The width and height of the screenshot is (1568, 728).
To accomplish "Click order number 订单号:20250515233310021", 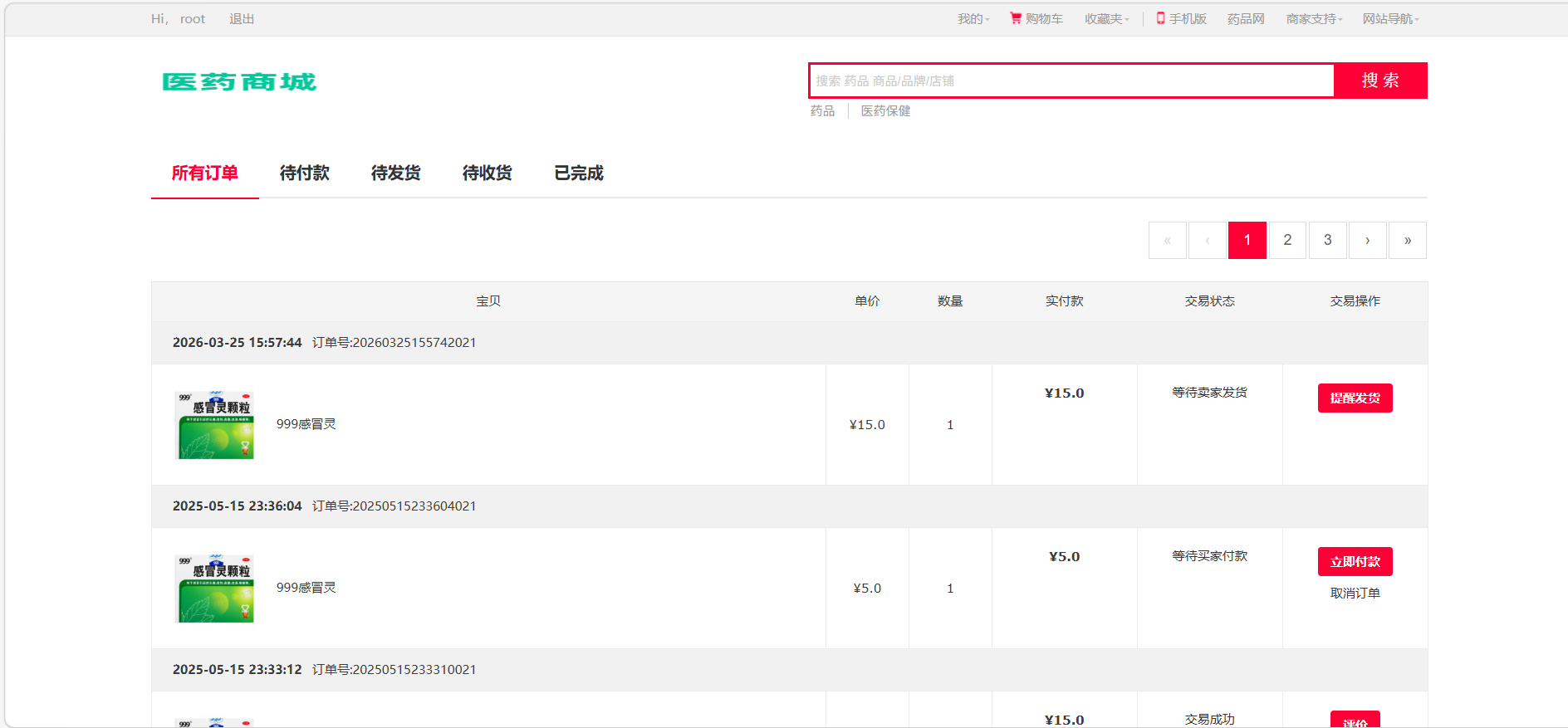I will [394, 670].
